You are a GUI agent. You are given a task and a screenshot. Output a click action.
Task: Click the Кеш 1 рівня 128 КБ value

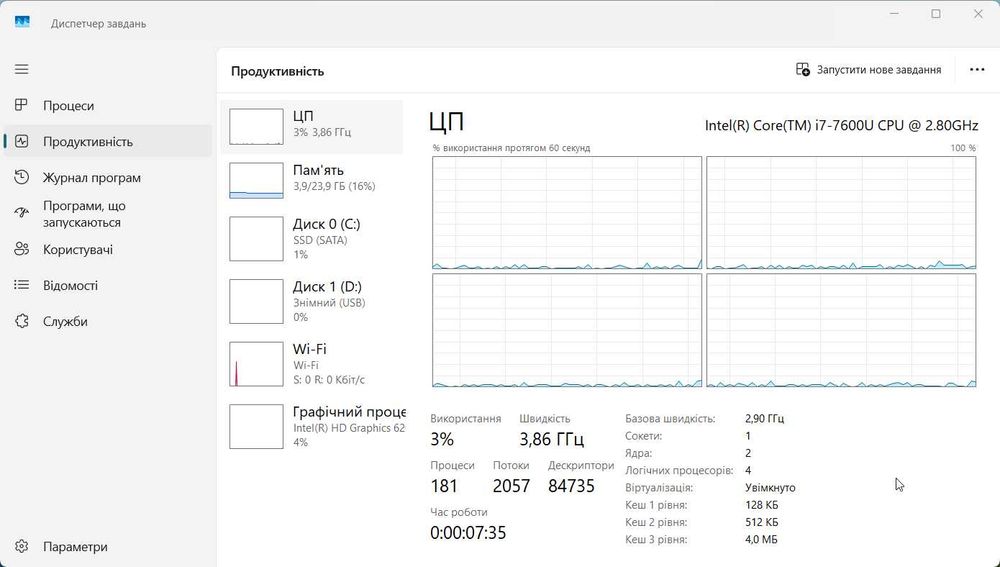coord(761,504)
